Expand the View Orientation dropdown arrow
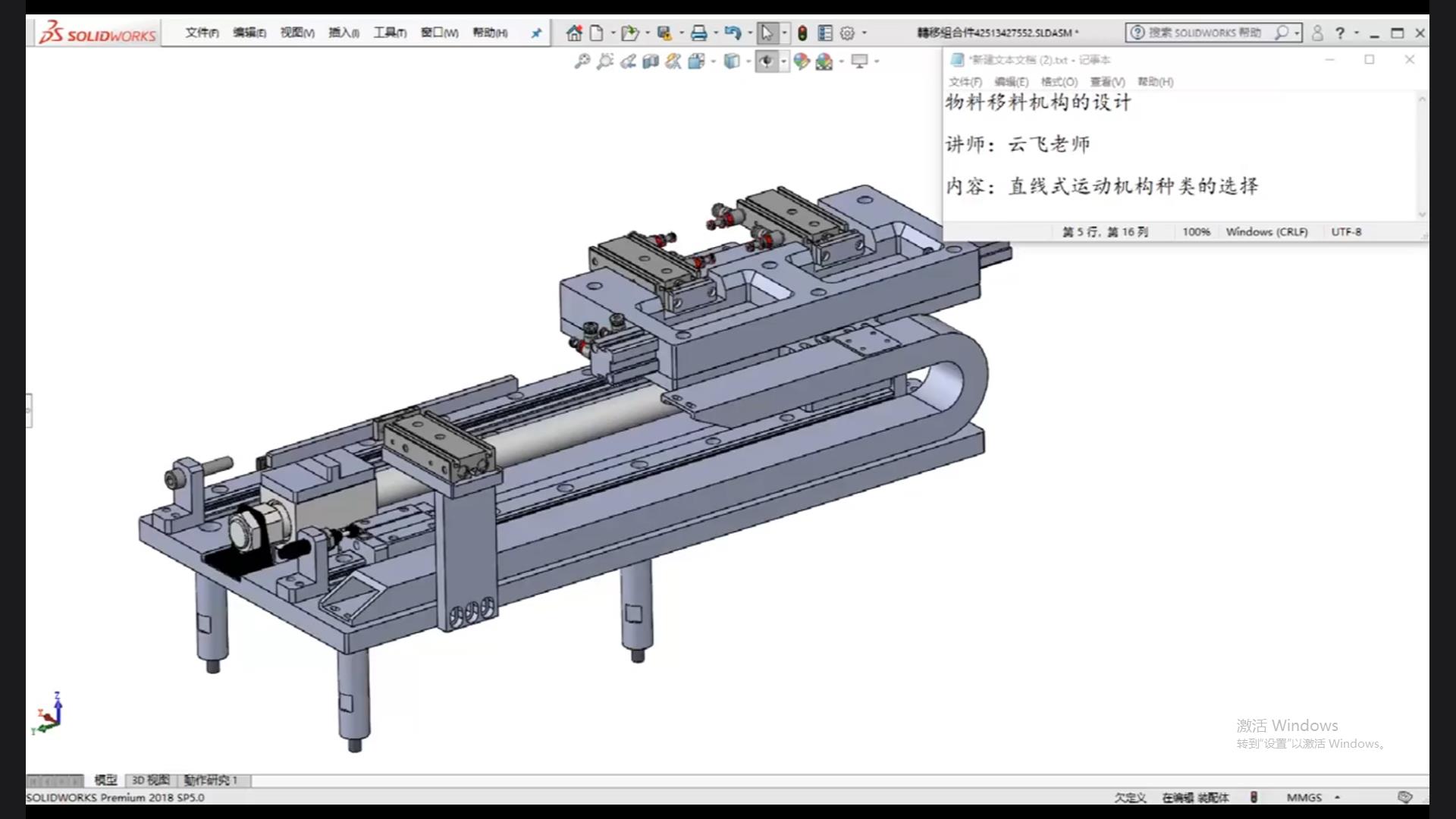Viewport: 1456px width, 819px height. pos(714,61)
